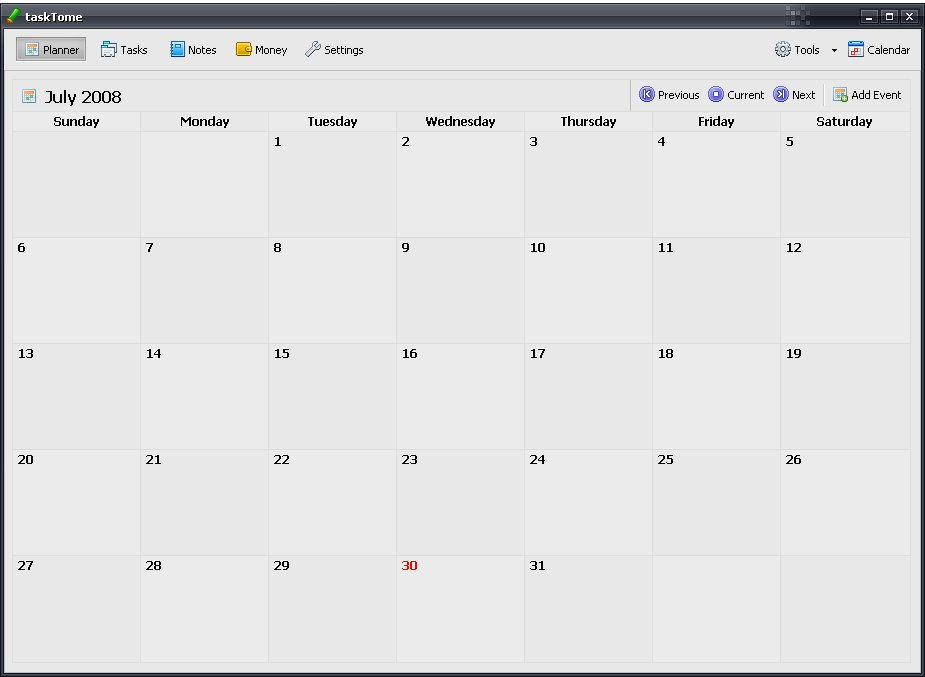Click the Thursday column header
The image size is (925, 677).
point(588,121)
